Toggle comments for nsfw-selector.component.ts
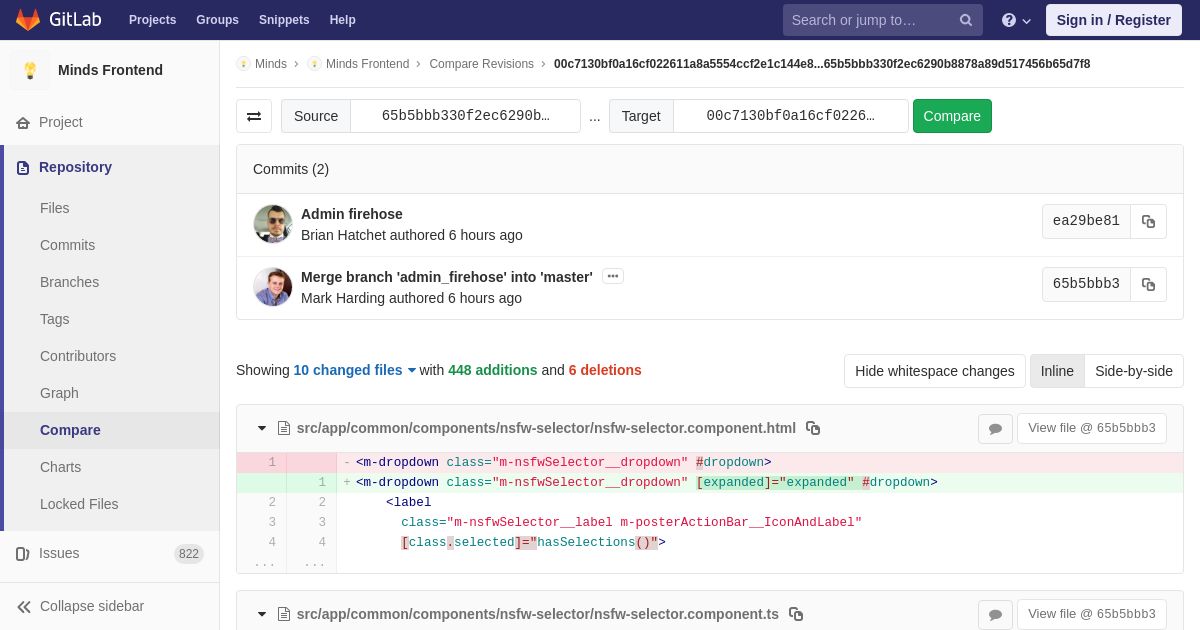 (995, 614)
